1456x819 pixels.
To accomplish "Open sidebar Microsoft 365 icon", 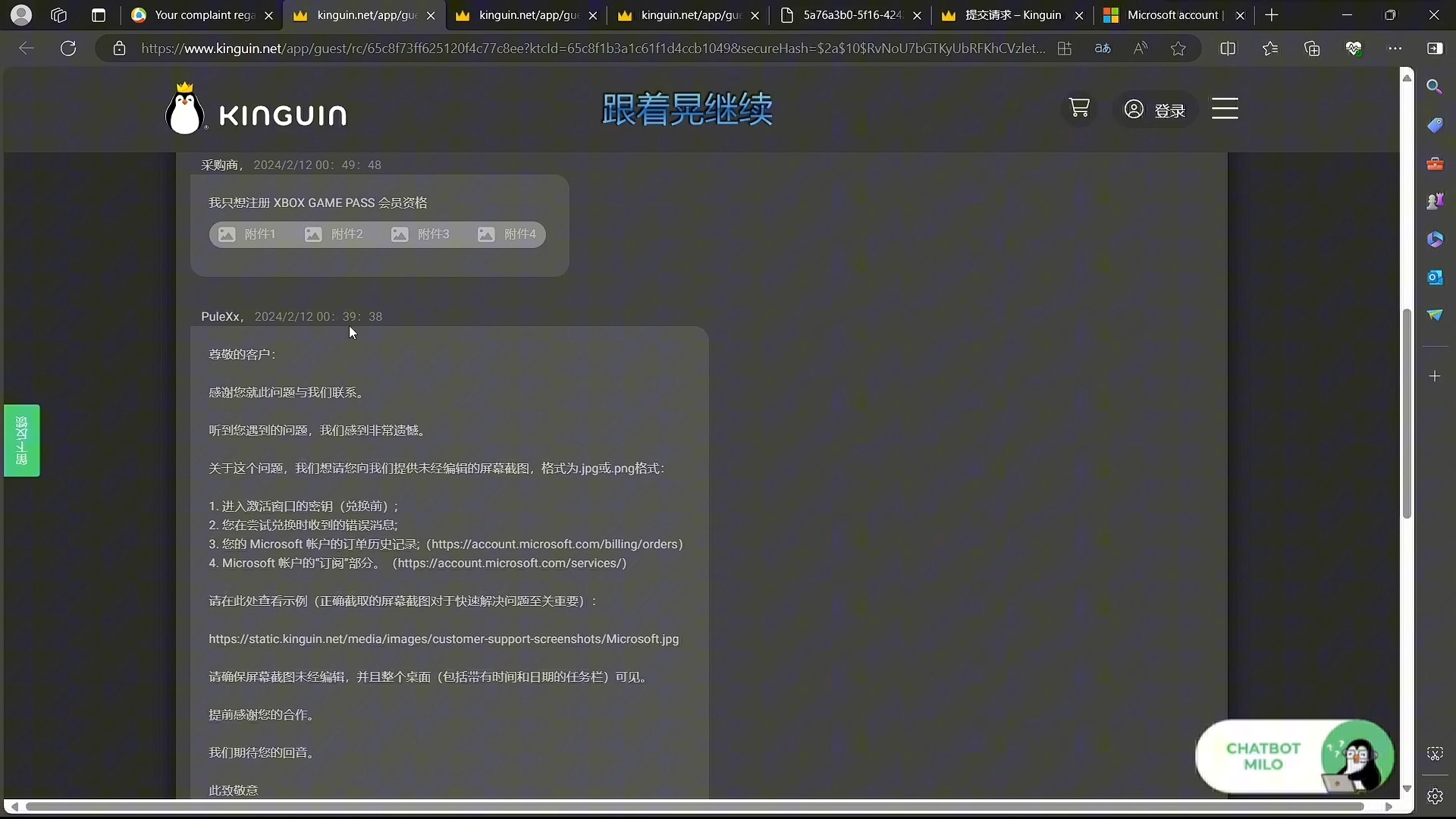I will point(1435,239).
